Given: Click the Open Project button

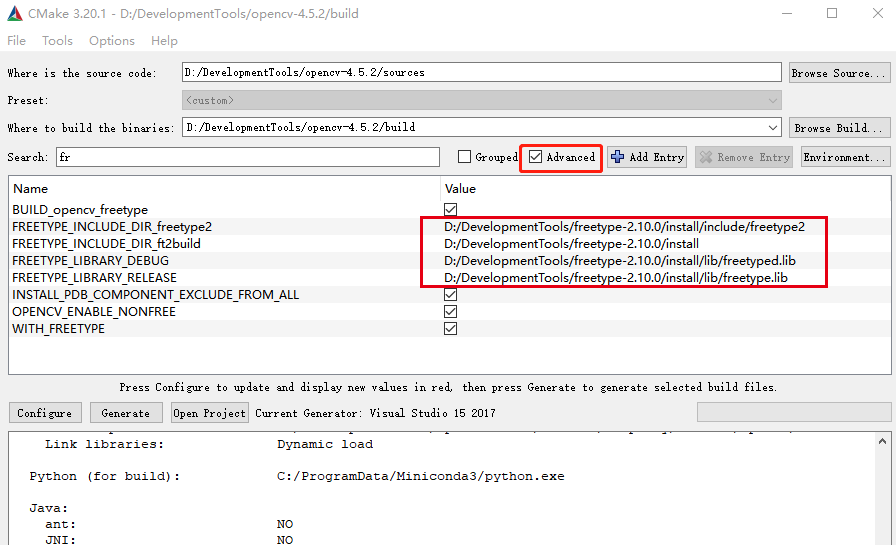Looking at the screenshot, I should [x=210, y=412].
